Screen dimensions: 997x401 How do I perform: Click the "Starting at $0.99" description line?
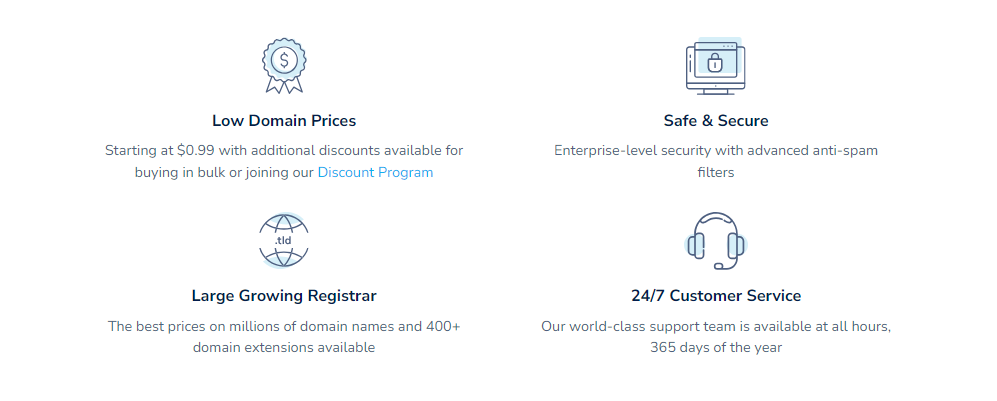click(284, 150)
